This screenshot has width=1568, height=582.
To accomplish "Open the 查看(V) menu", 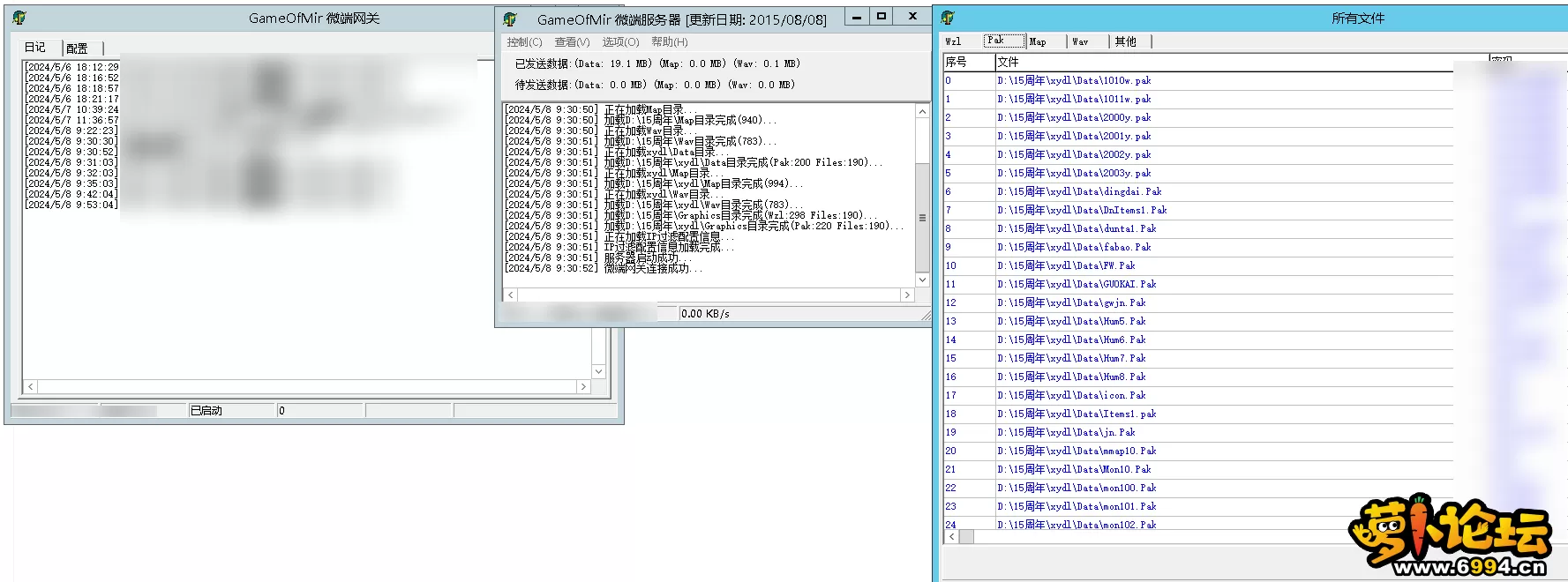I will [x=572, y=42].
